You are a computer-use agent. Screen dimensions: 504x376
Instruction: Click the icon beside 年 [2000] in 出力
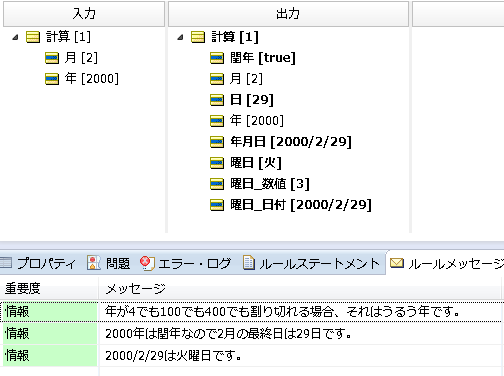click(x=217, y=121)
